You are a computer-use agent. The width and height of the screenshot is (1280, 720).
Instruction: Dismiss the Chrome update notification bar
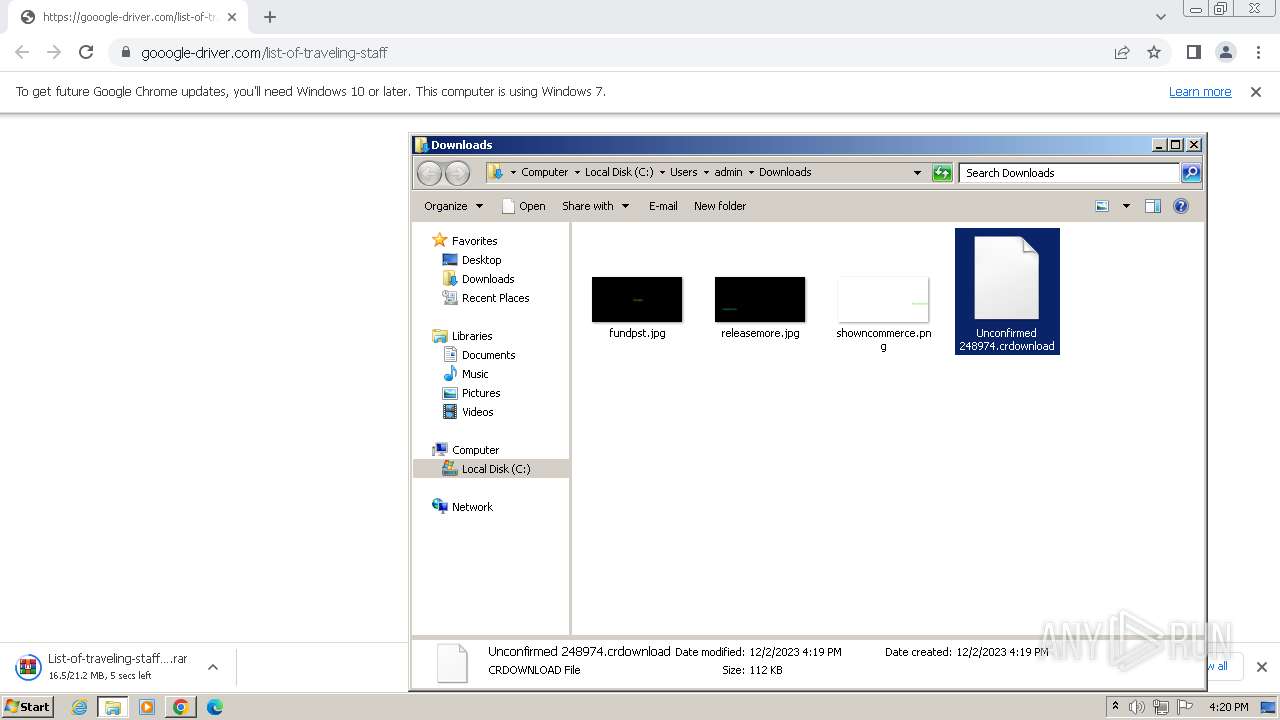coord(1256,91)
